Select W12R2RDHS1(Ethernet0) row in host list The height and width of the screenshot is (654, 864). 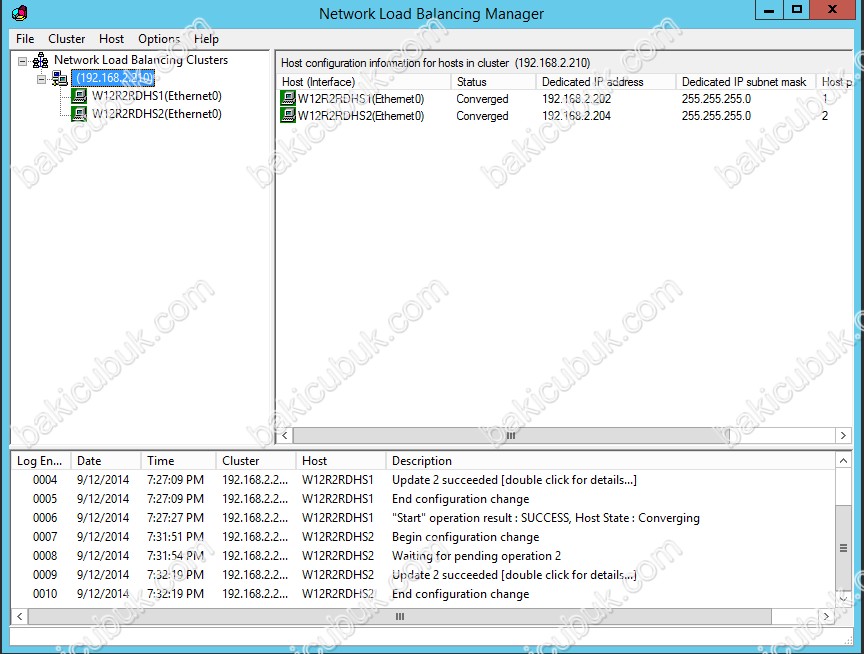(565, 99)
